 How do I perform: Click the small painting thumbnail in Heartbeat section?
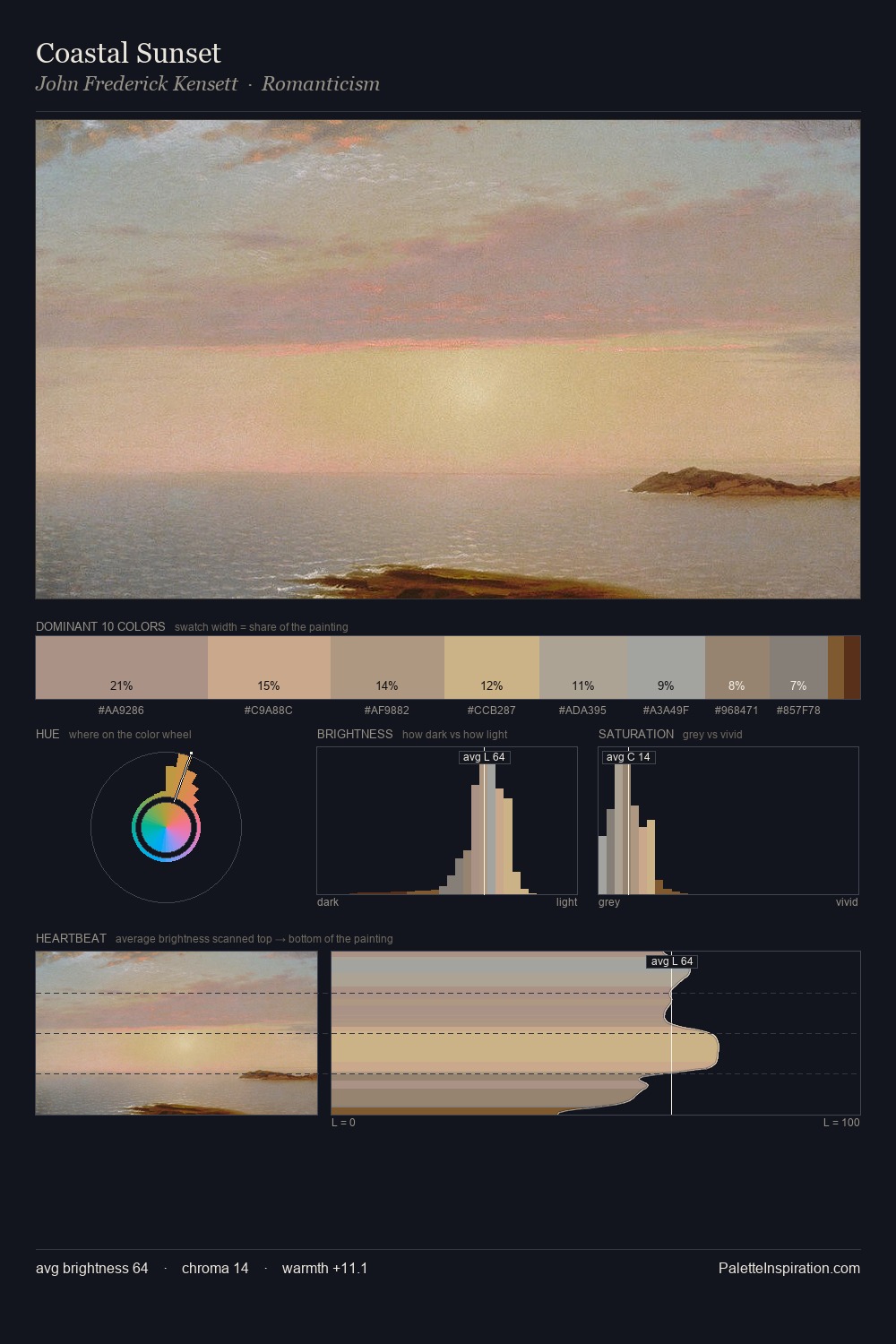click(x=177, y=1033)
